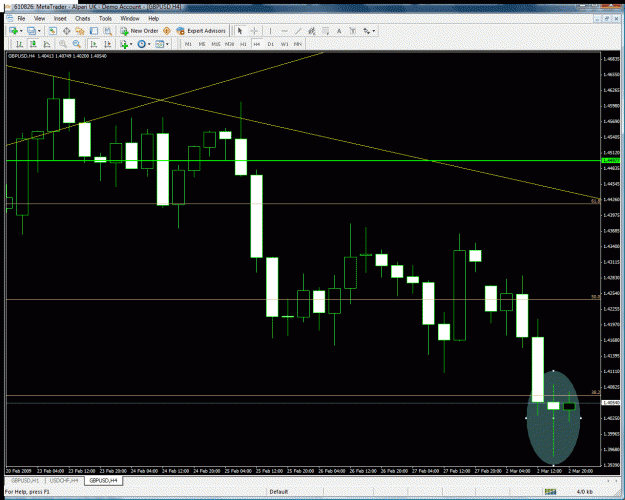This screenshot has height=500, width=625.
Task: Click the 'For Help, press F1' status text
Action: [27, 492]
